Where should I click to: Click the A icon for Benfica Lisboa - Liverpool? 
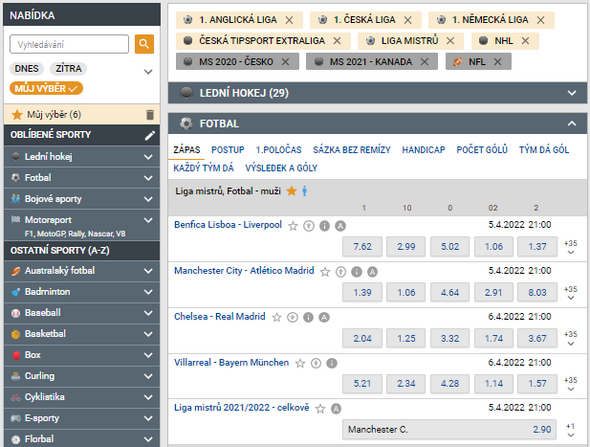(340, 226)
